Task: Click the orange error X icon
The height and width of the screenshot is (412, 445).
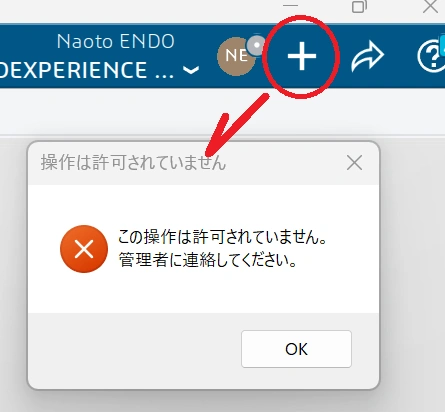Action: (84, 249)
